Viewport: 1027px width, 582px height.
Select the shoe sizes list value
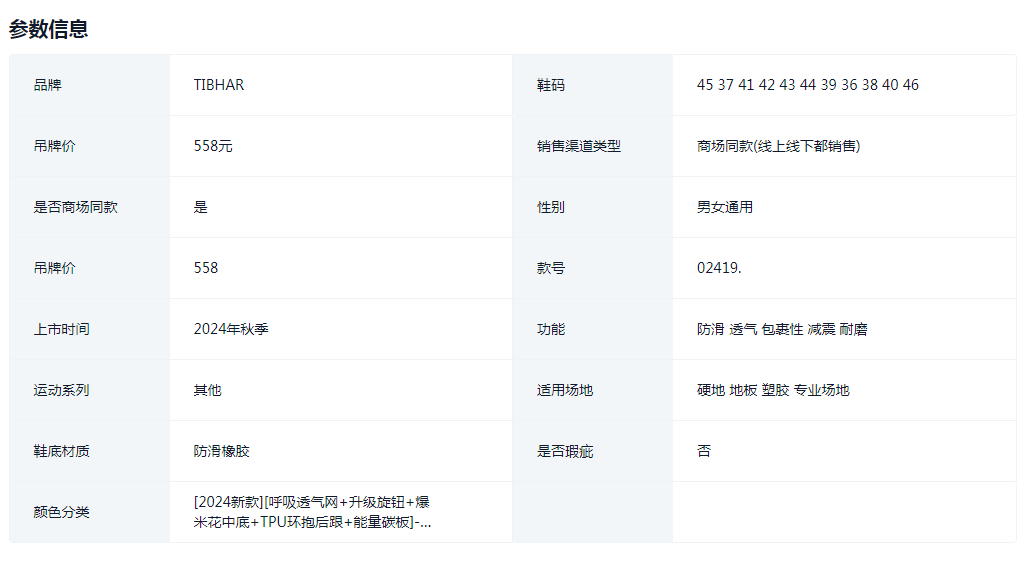tap(807, 85)
